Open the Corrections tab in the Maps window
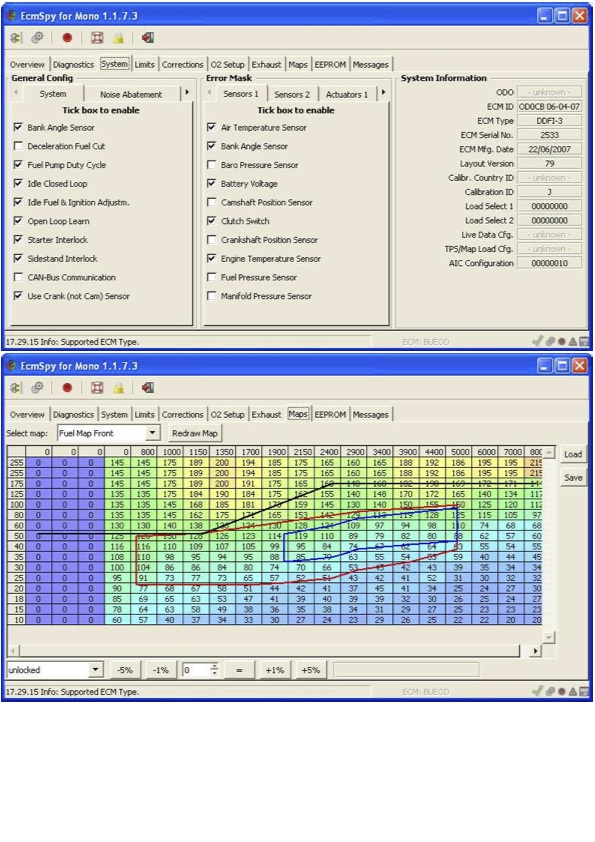 (x=183, y=415)
